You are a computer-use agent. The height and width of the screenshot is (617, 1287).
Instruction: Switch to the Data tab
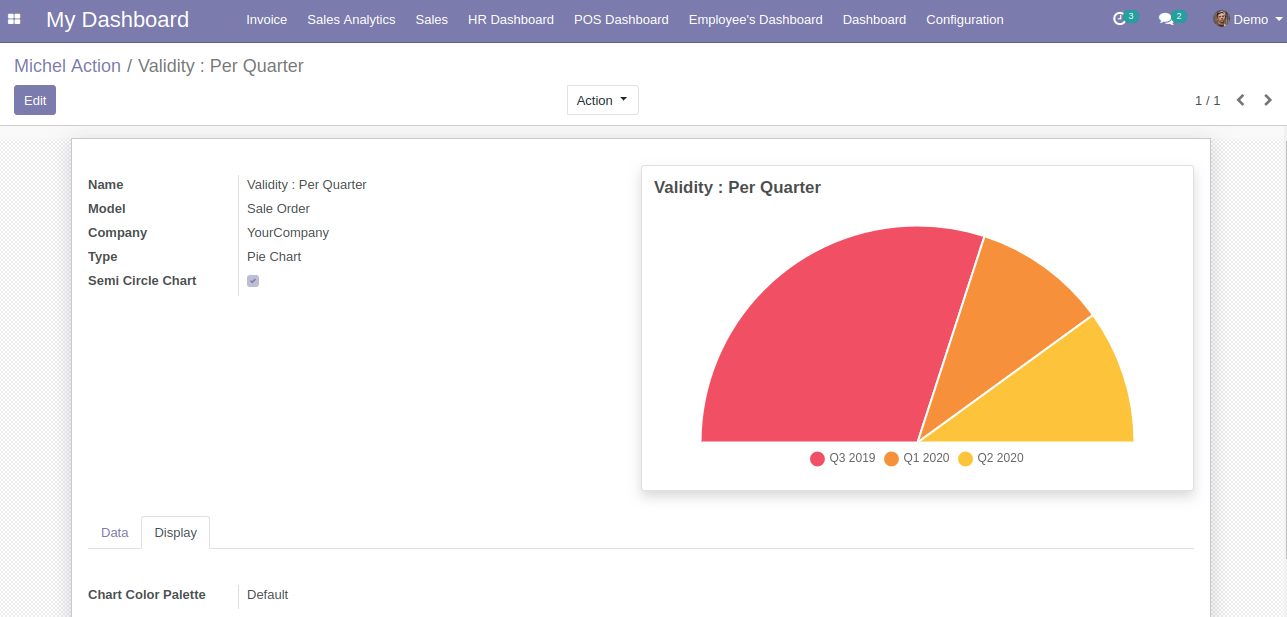pyautogui.click(x=115, y=533)
